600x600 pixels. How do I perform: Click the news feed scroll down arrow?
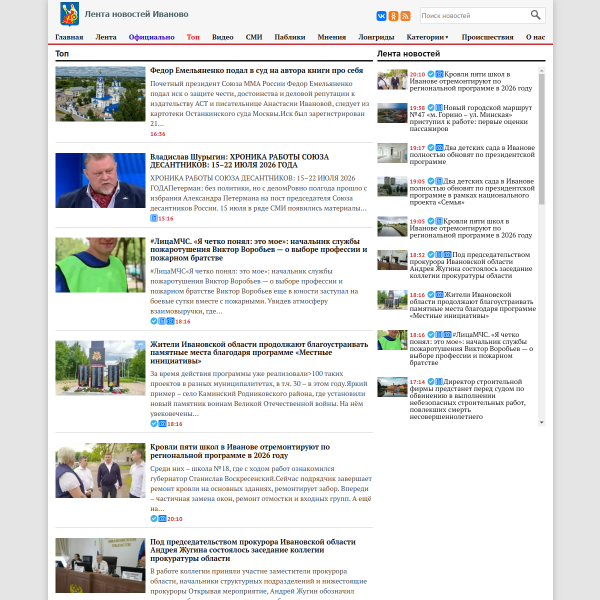click(541, 422)
